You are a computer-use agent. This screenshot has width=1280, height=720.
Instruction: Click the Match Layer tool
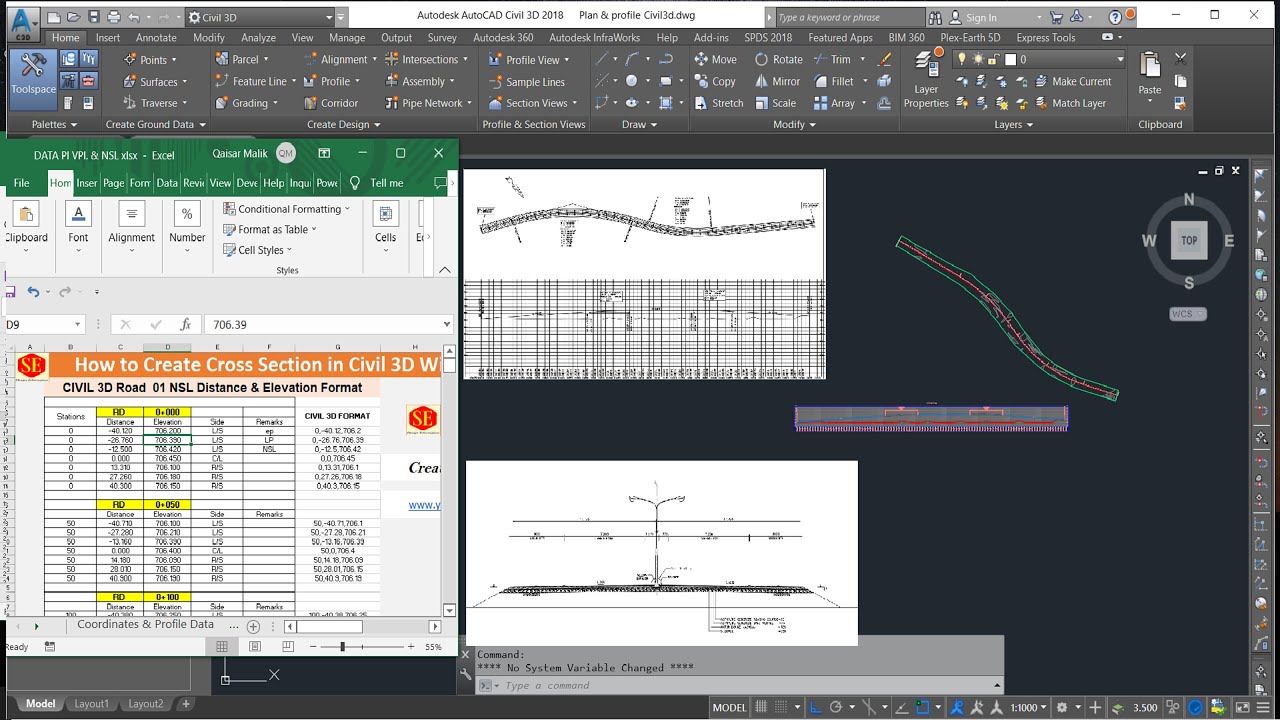pyautogui.click(x=1070, y=103)
